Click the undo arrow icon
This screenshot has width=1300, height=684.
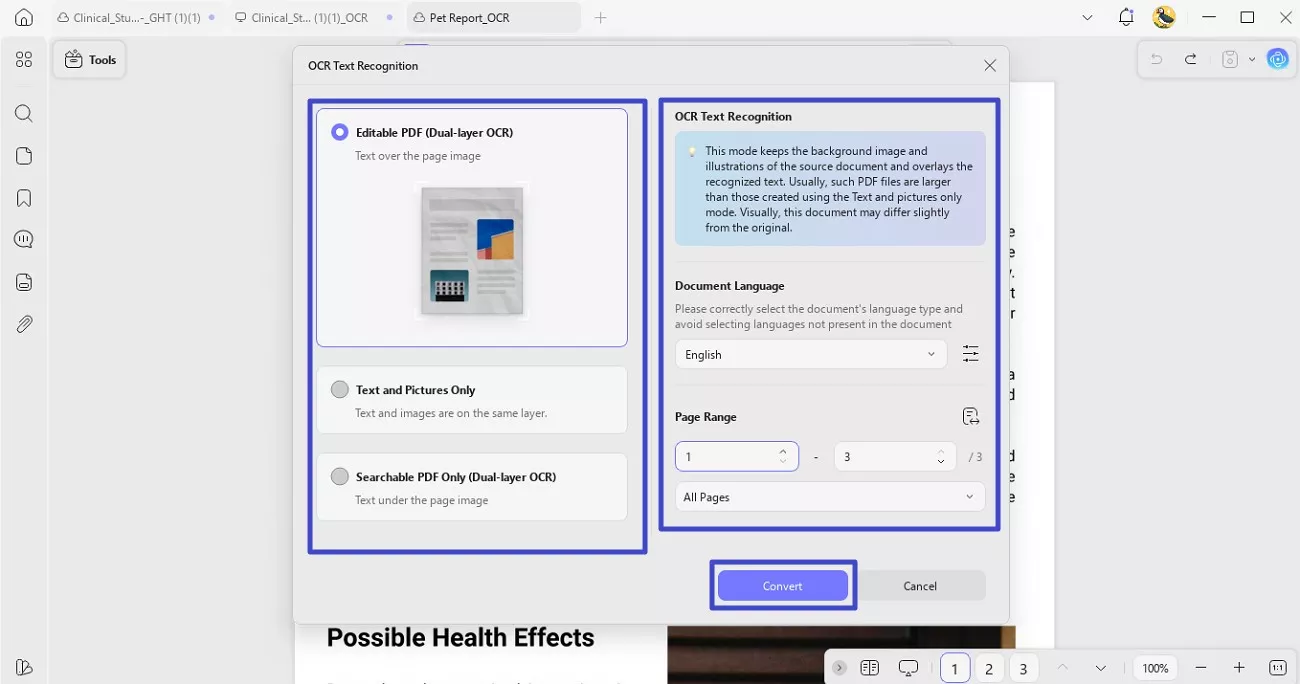click(x=1157, y=59)
